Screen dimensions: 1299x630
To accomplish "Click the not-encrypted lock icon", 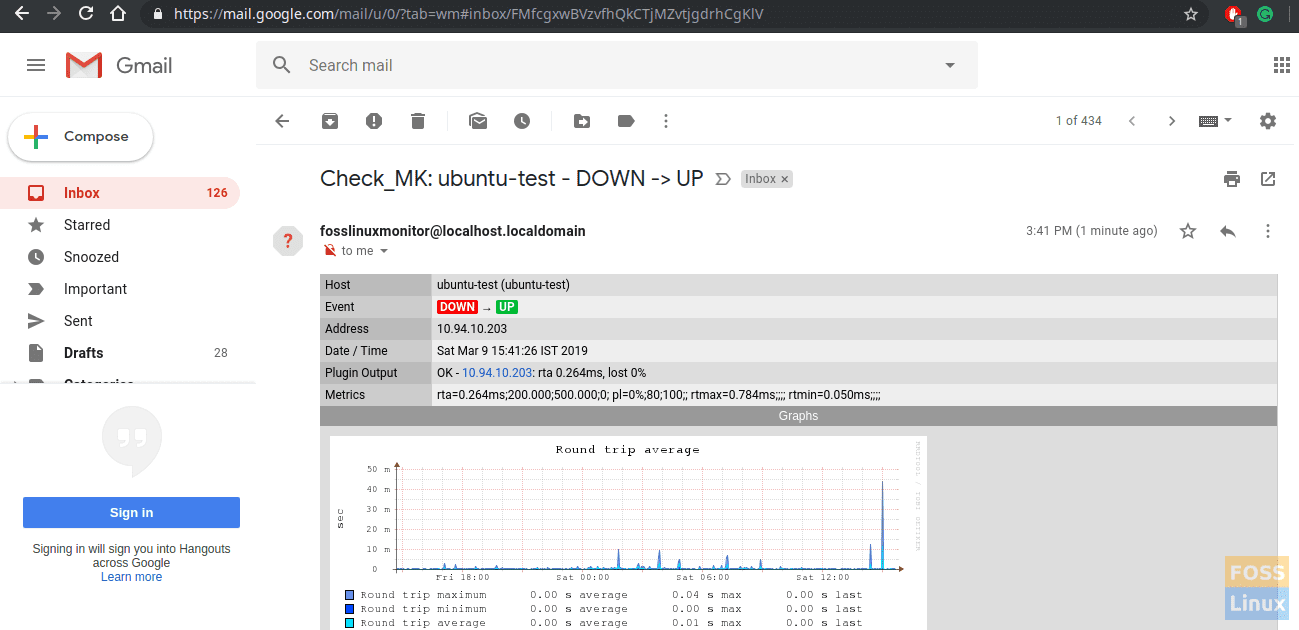I will tap(329, 251).
